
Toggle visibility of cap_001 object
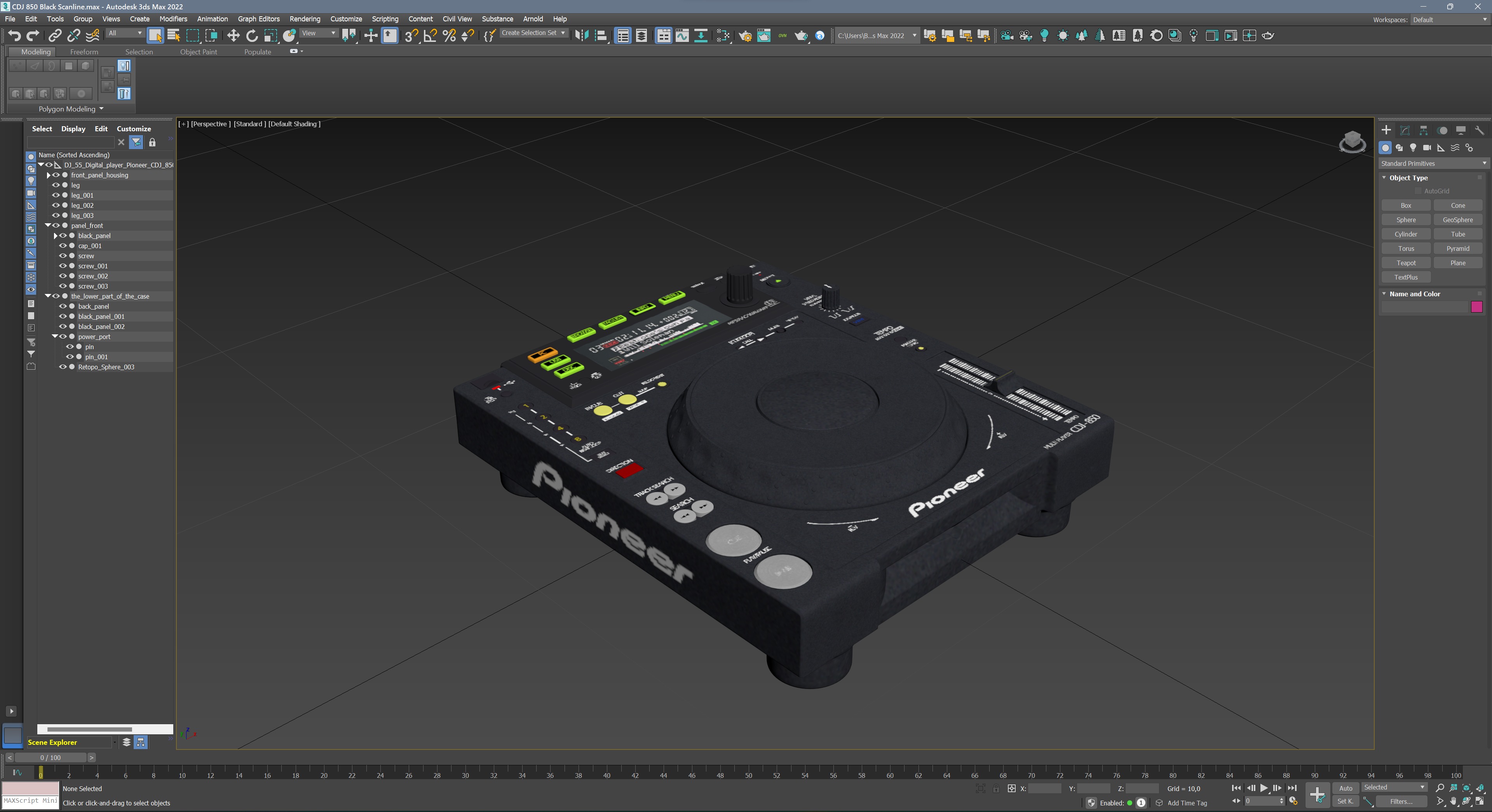pyautogui.click(x=63, y=246)
